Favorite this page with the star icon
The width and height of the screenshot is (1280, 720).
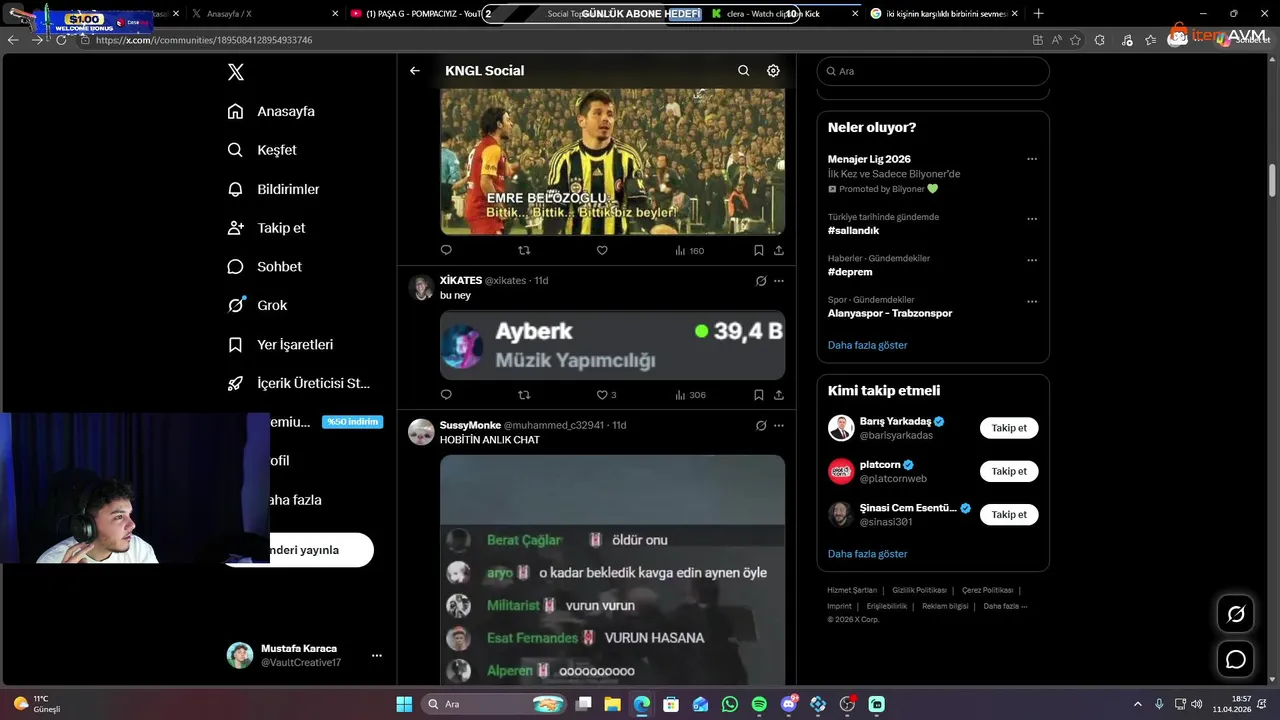tap(1075, 40)
